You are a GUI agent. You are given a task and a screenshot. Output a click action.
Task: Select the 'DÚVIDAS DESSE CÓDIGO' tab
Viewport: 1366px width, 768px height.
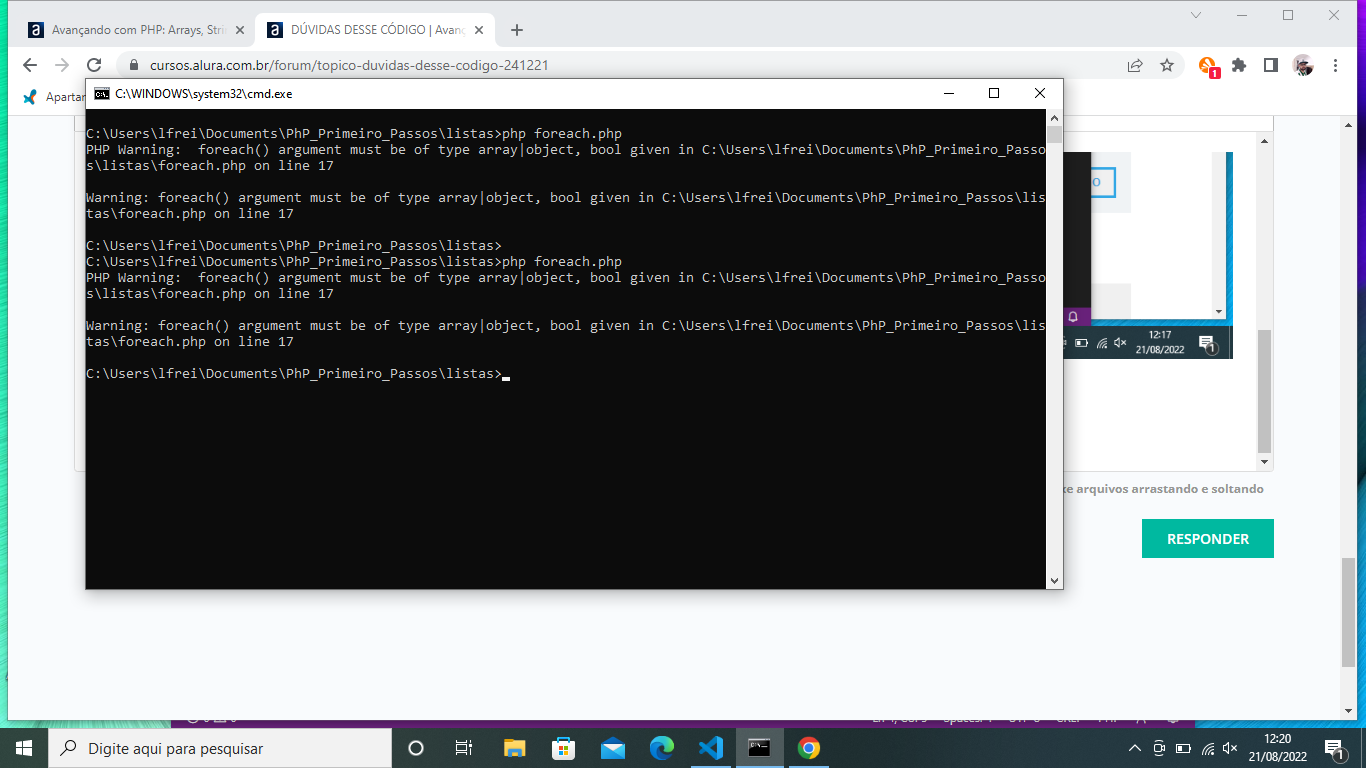point(376,30)
